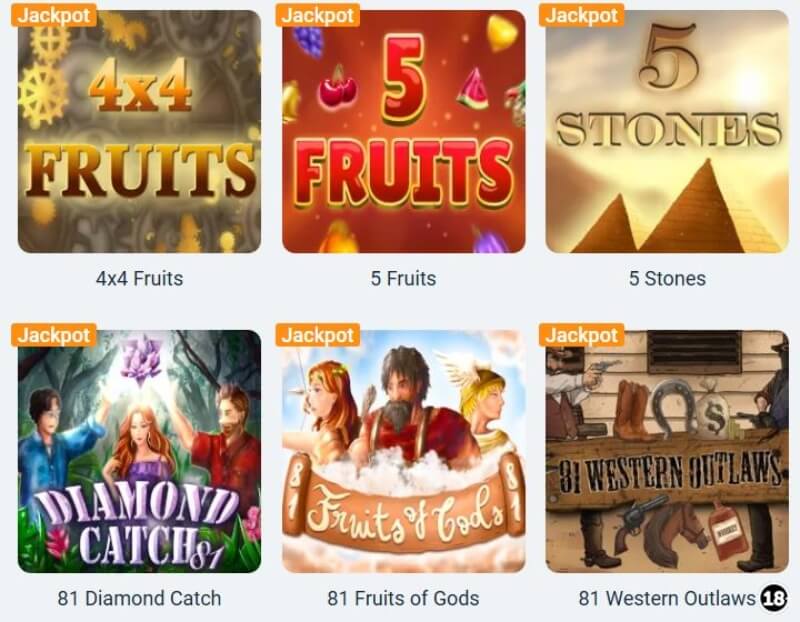Select the 5 Fruits title link
Image resolution: width=800 pixels, height=622 pixels.
click(x=404, y=279)
